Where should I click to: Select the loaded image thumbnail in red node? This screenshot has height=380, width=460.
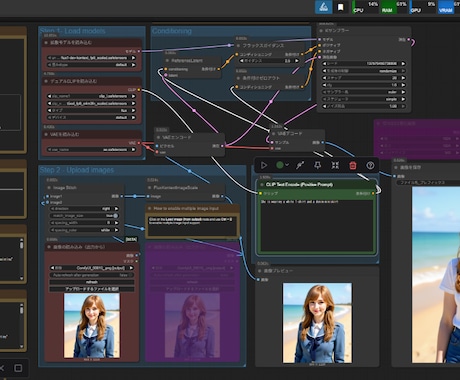point(92,326)
